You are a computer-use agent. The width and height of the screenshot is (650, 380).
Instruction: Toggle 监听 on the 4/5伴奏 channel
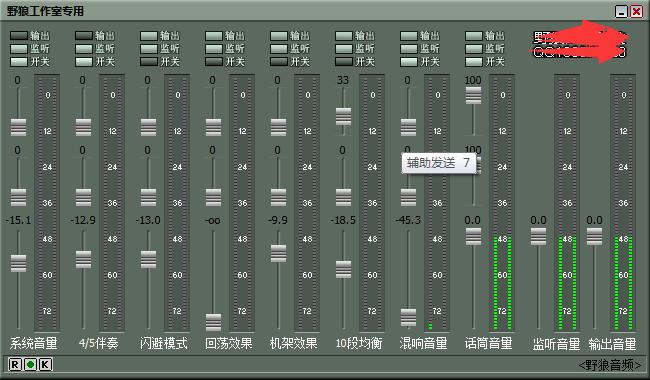point(84,49)
